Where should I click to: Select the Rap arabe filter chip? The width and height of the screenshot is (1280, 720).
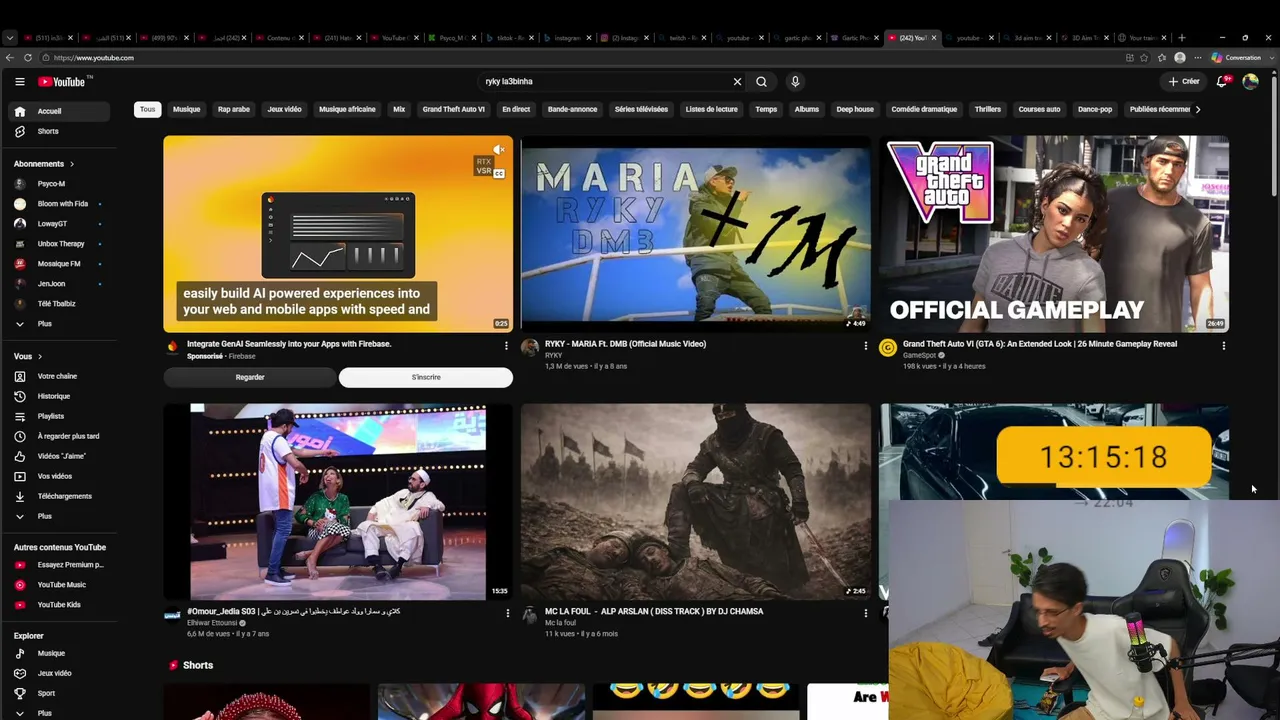[x=234, y=109]
